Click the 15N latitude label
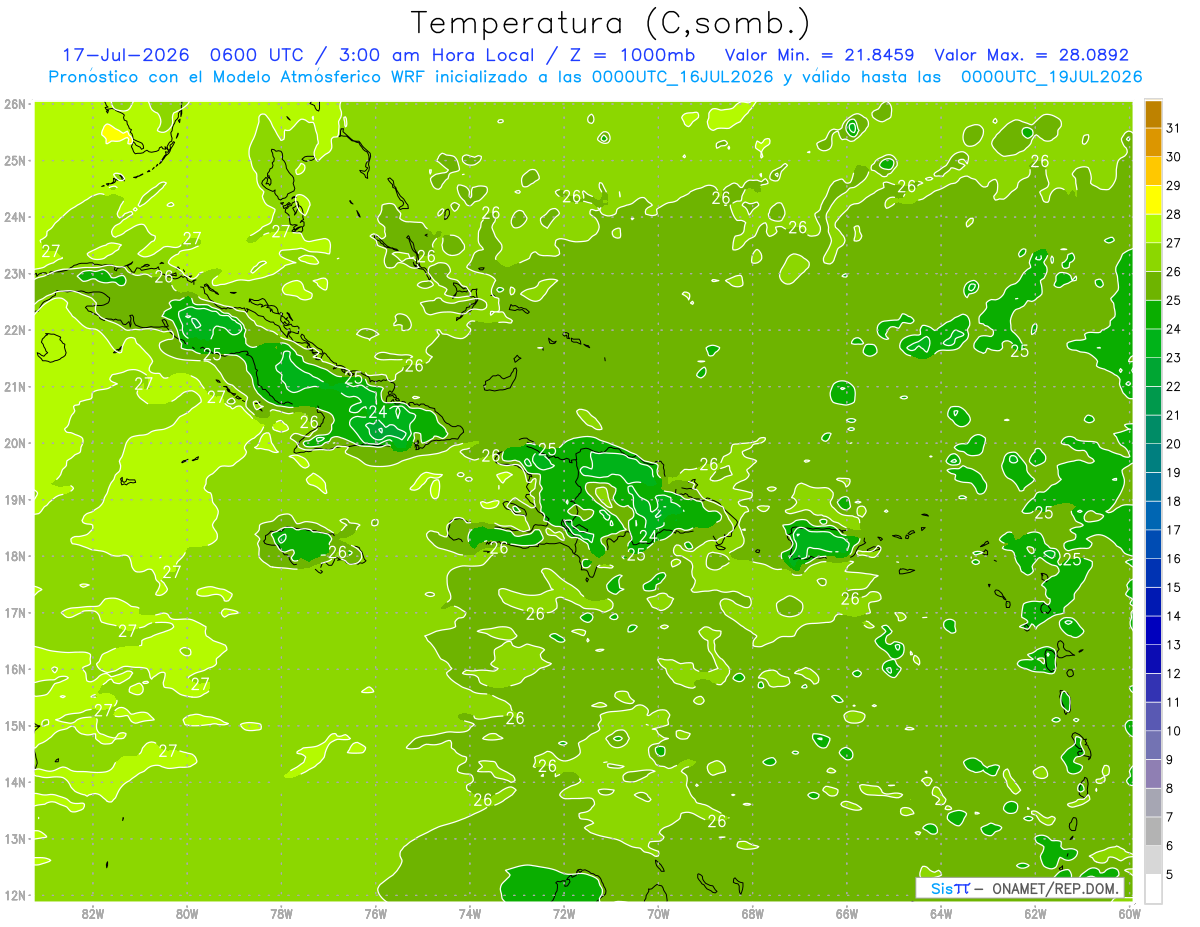 [15, 725]
